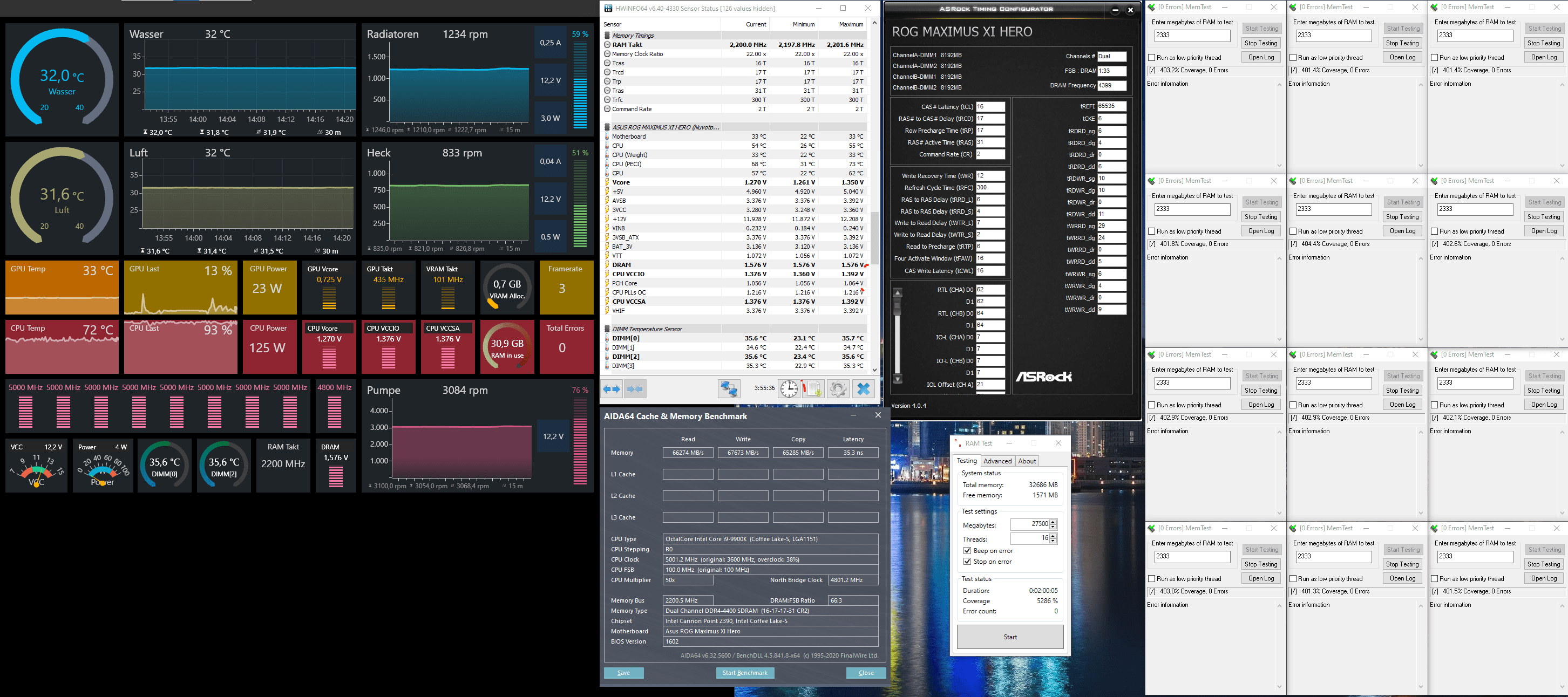Click the RAM Takt row clock icon

(607, 44)
